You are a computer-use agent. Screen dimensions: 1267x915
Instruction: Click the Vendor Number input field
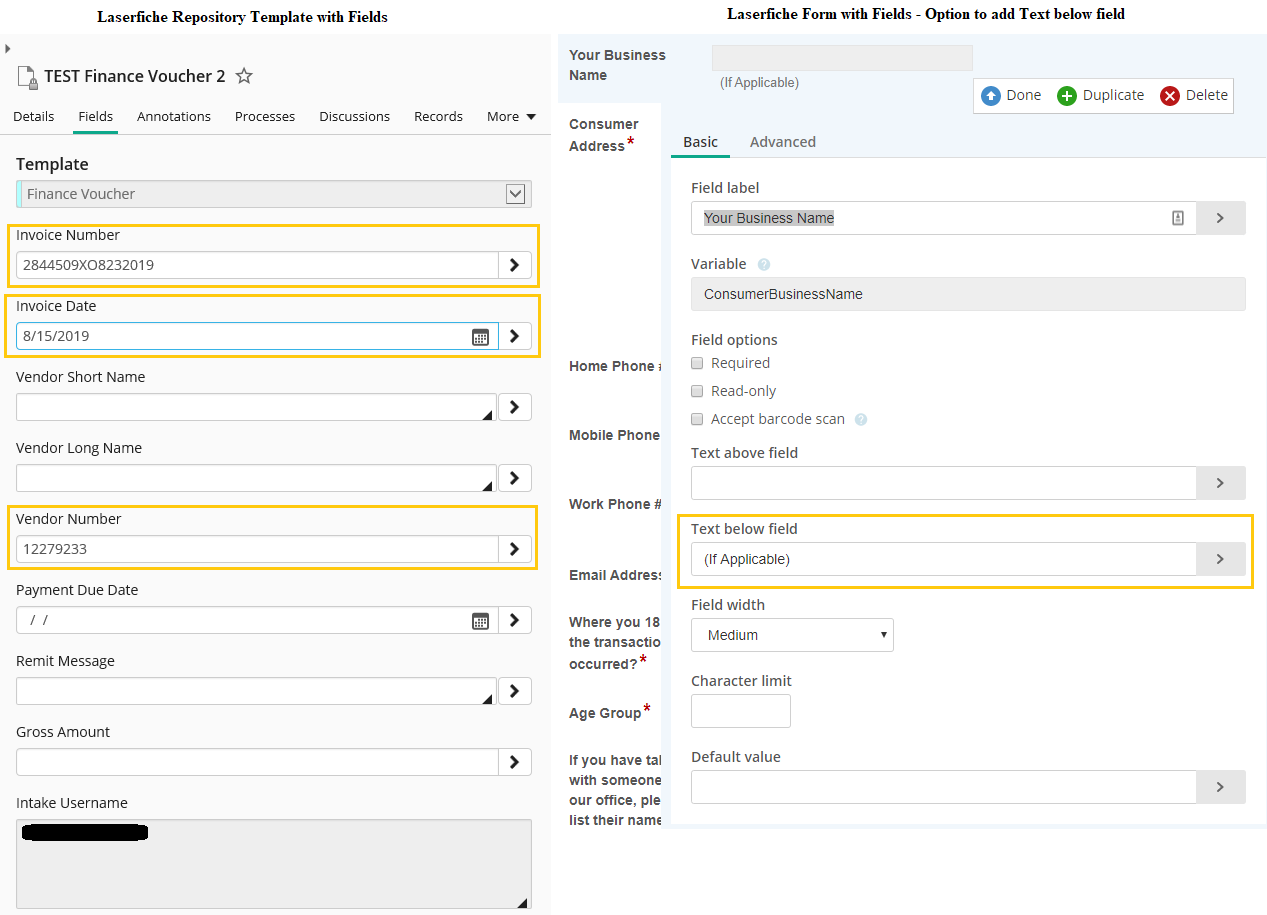point(257,549)
